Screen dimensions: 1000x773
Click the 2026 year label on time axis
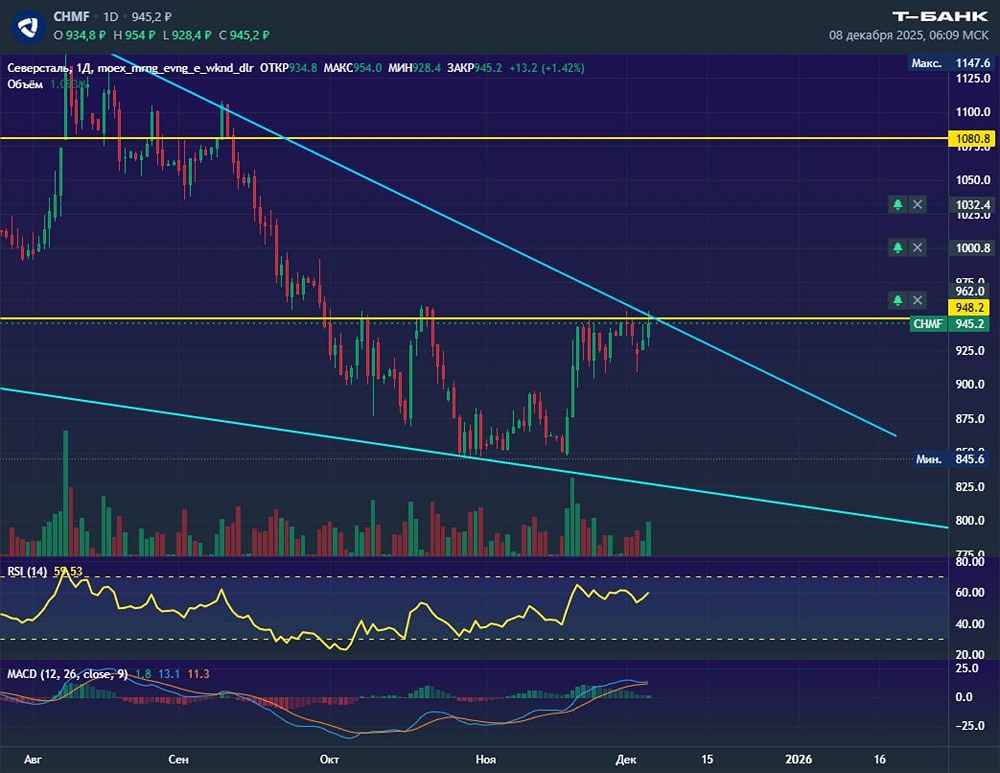pos(798,759)
